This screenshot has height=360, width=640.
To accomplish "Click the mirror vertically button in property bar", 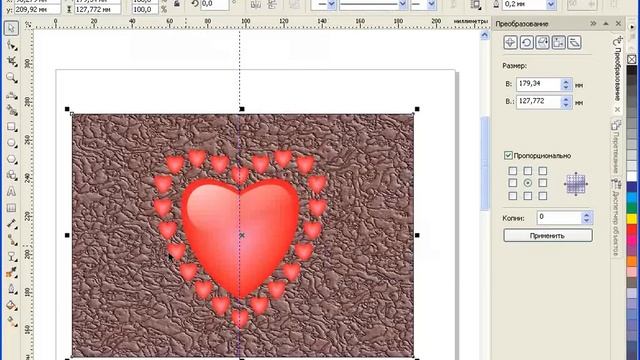I will 271,4.
